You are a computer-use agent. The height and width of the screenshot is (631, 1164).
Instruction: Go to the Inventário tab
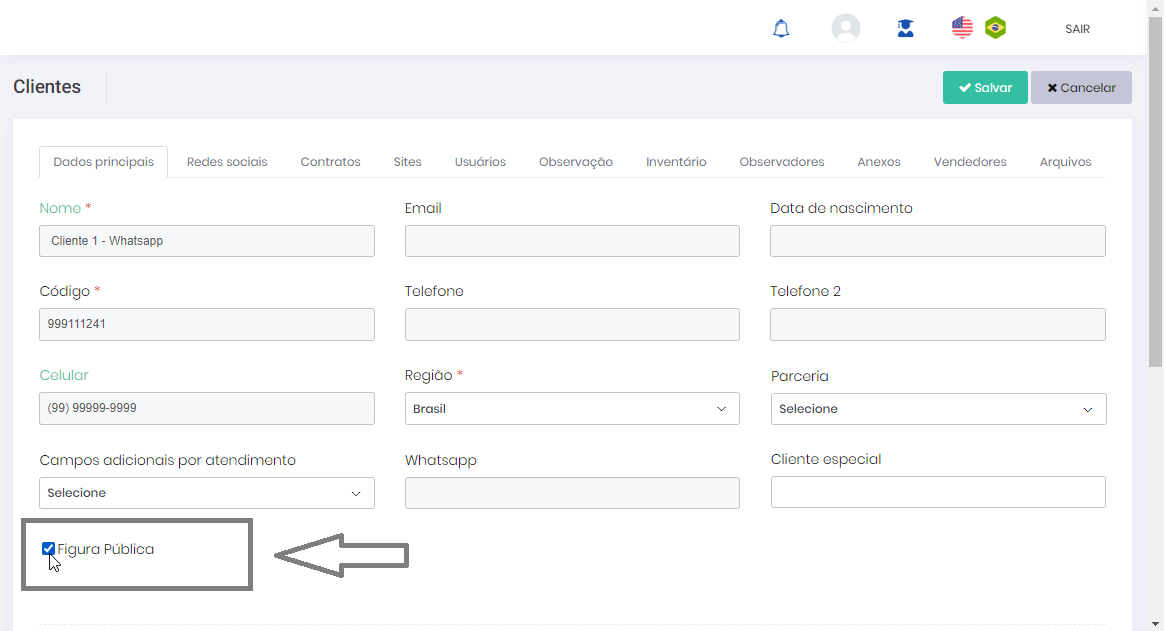(x=676, y=162)
